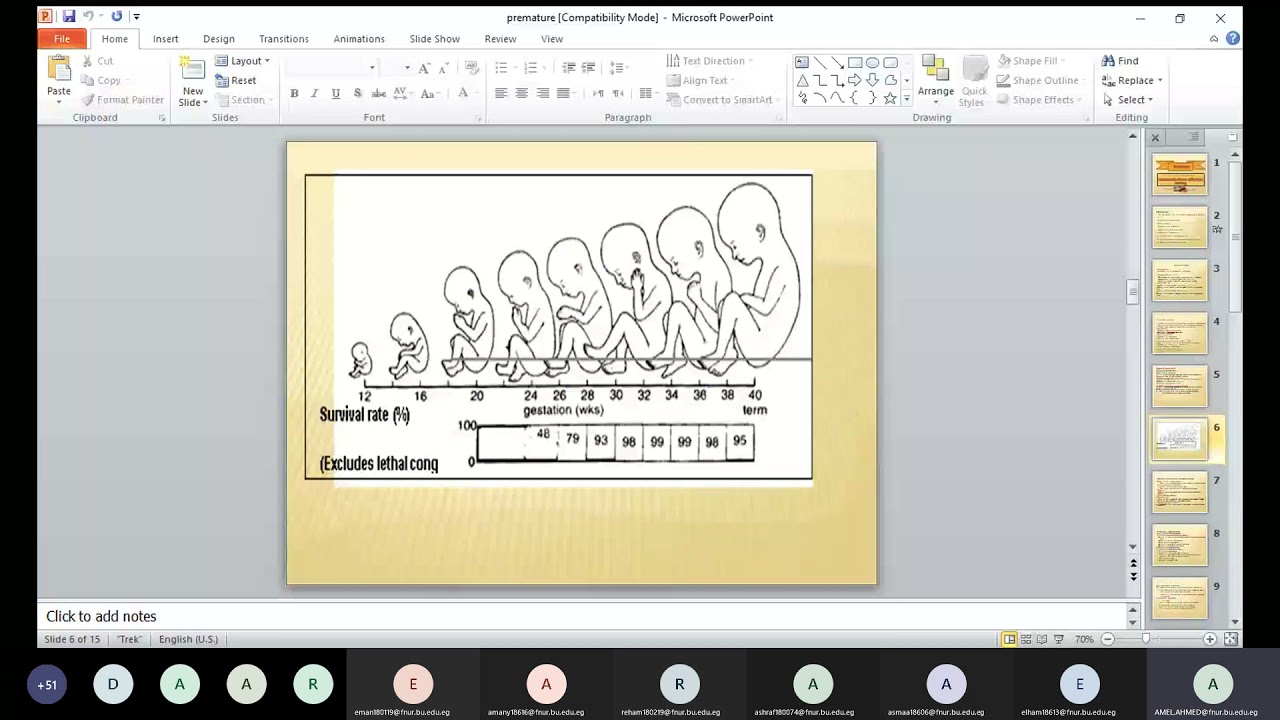
Task: Select slide 7 thumbnail in the panel
Action: [1180, 492]
